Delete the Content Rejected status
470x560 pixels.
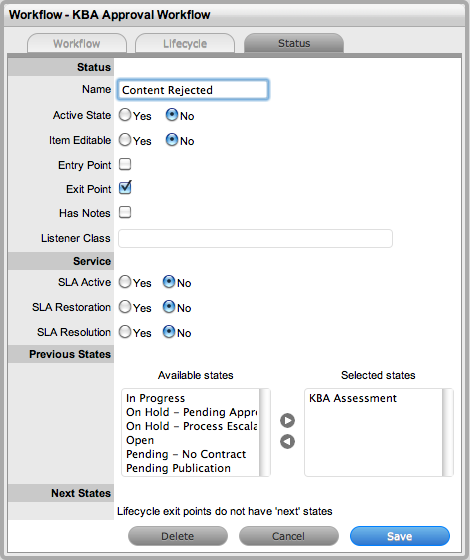pyautogui.click(x=178, y=536)
